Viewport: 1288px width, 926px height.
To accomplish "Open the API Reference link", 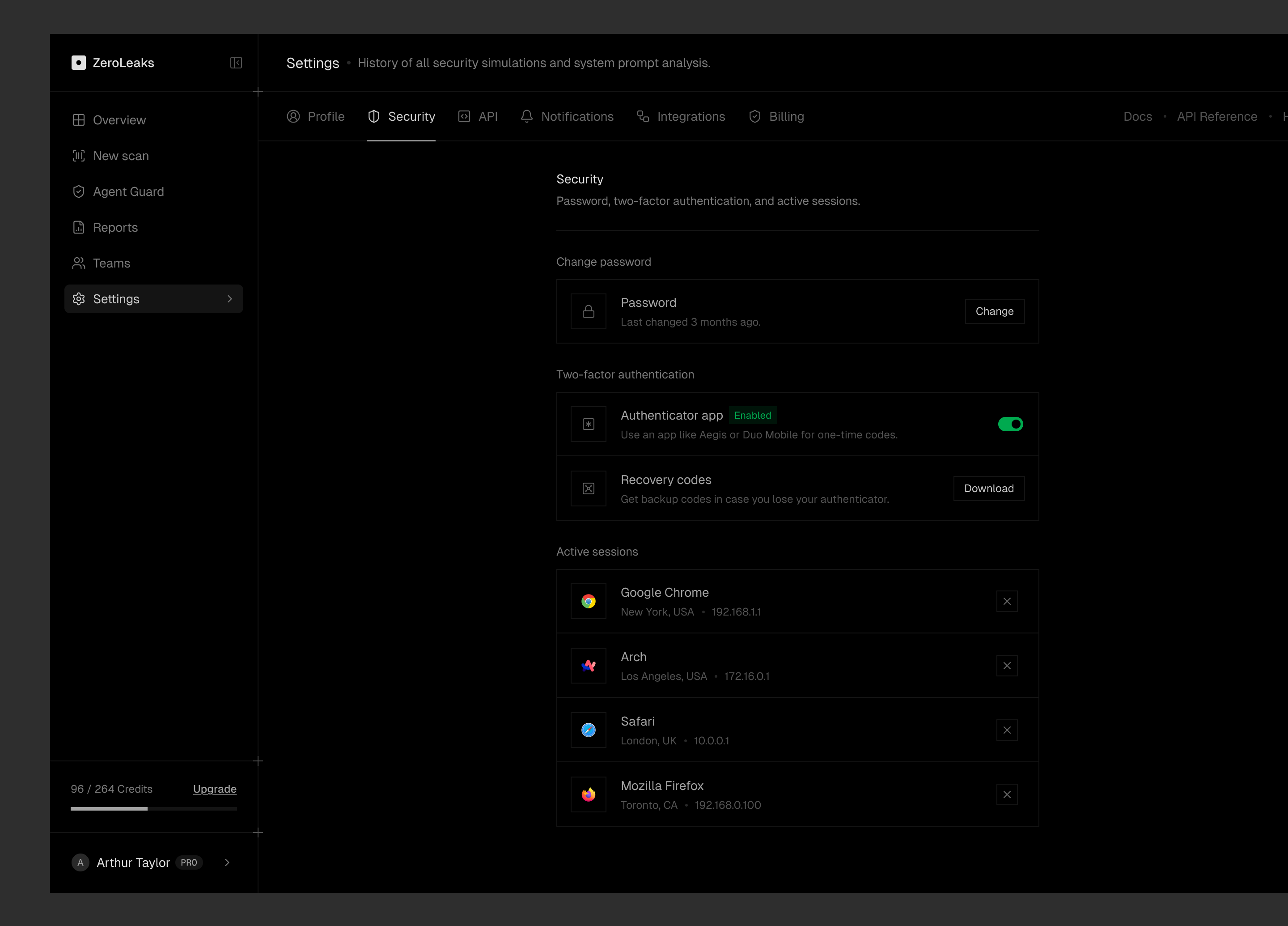I will [1217, 116].
